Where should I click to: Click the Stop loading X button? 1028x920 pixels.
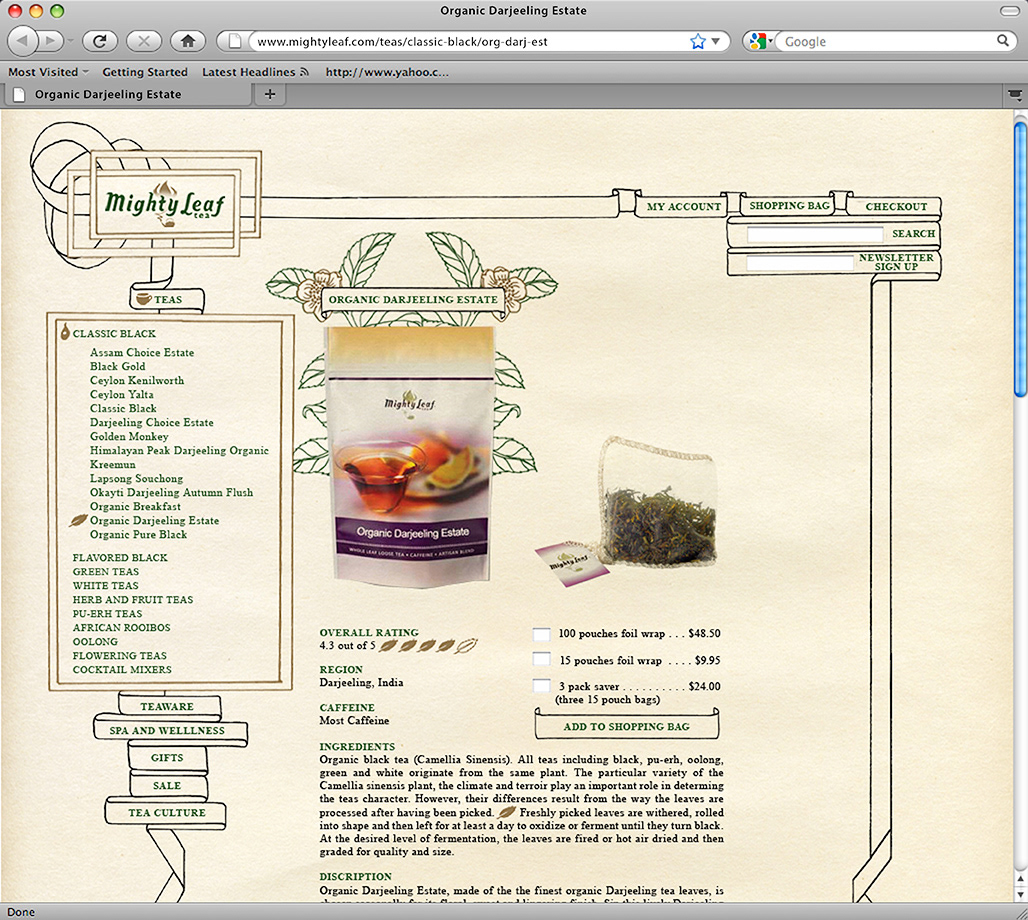point(144,41)
